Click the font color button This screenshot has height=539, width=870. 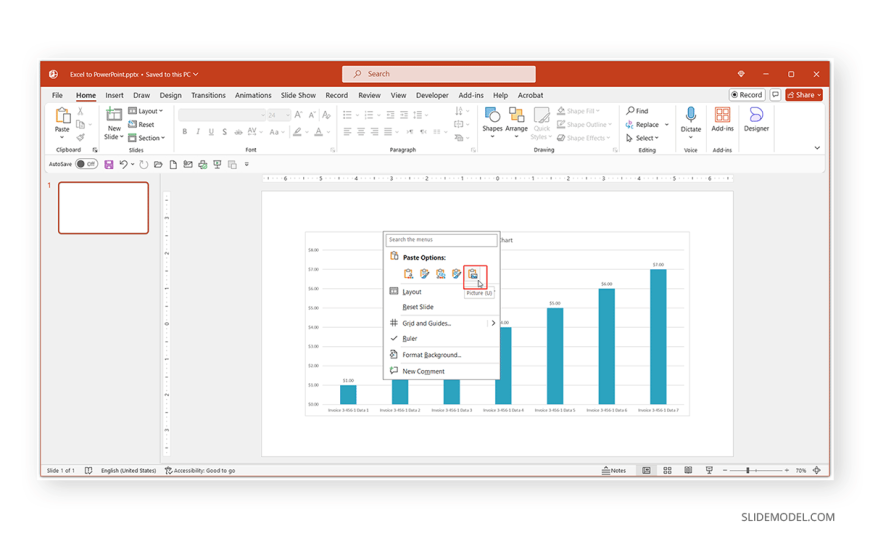coord(318,132)
